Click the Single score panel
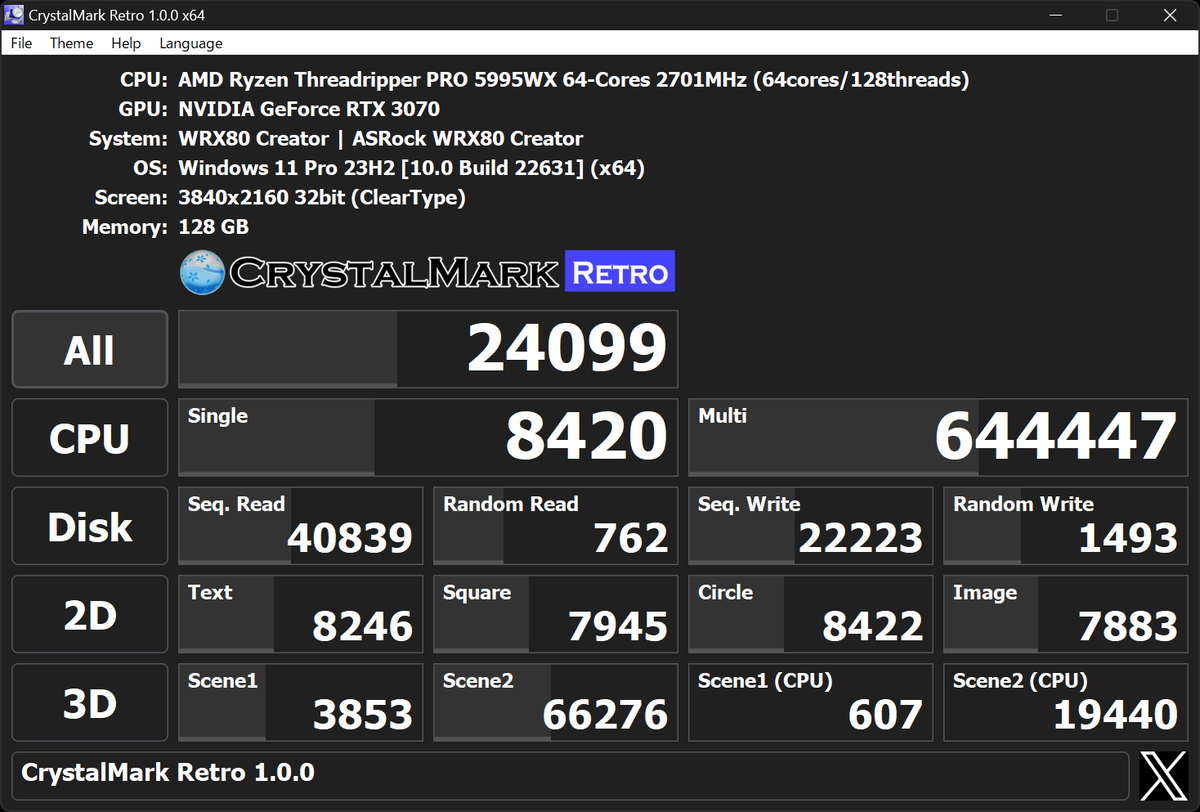The width and height of the screenshot is (1200, 812). coord(427,437)
